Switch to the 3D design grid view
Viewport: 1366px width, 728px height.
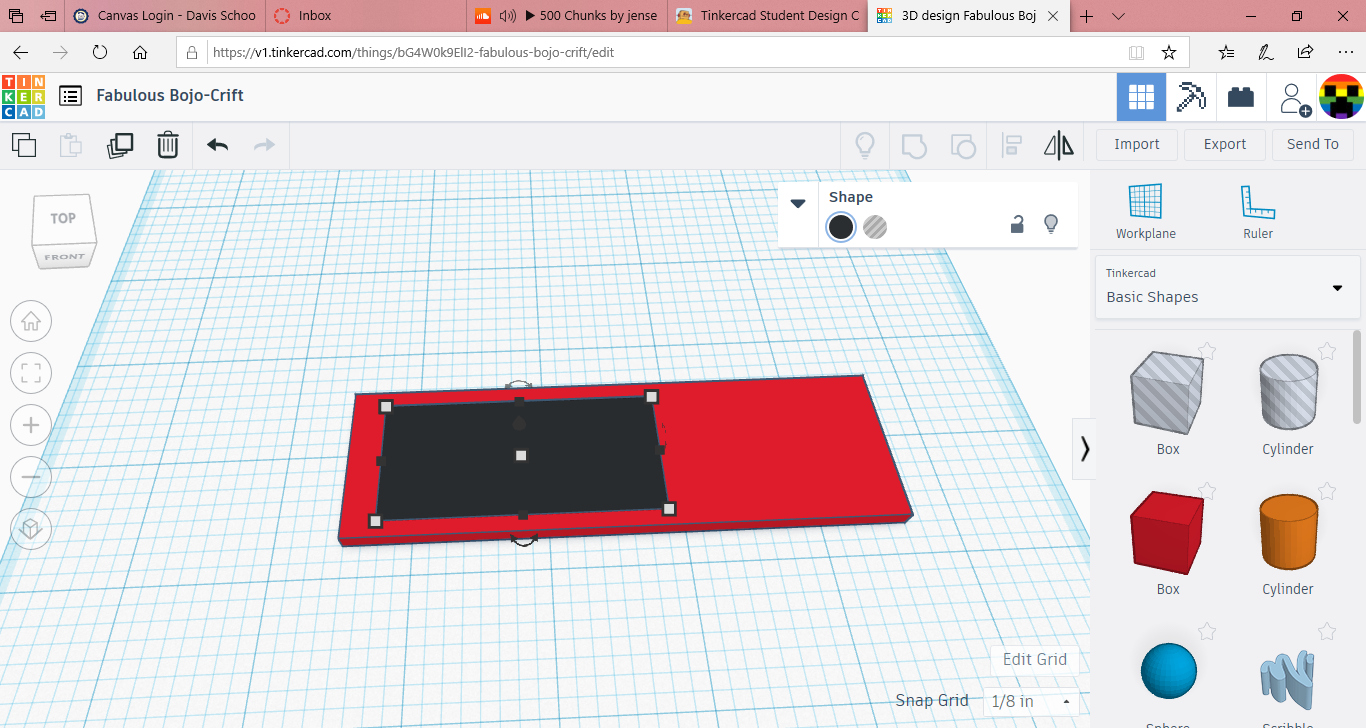1141,97
